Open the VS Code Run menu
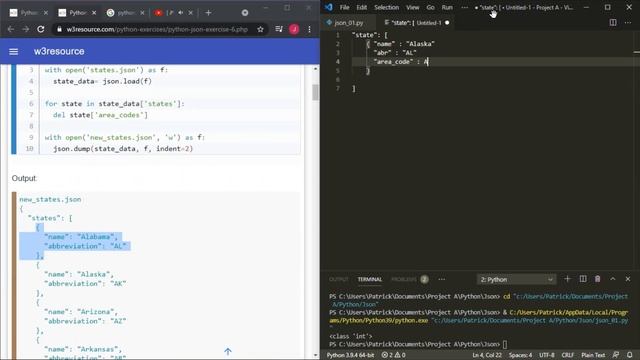Image resolution: width=640 pixels, height=360 pixels. pos(447,7)
